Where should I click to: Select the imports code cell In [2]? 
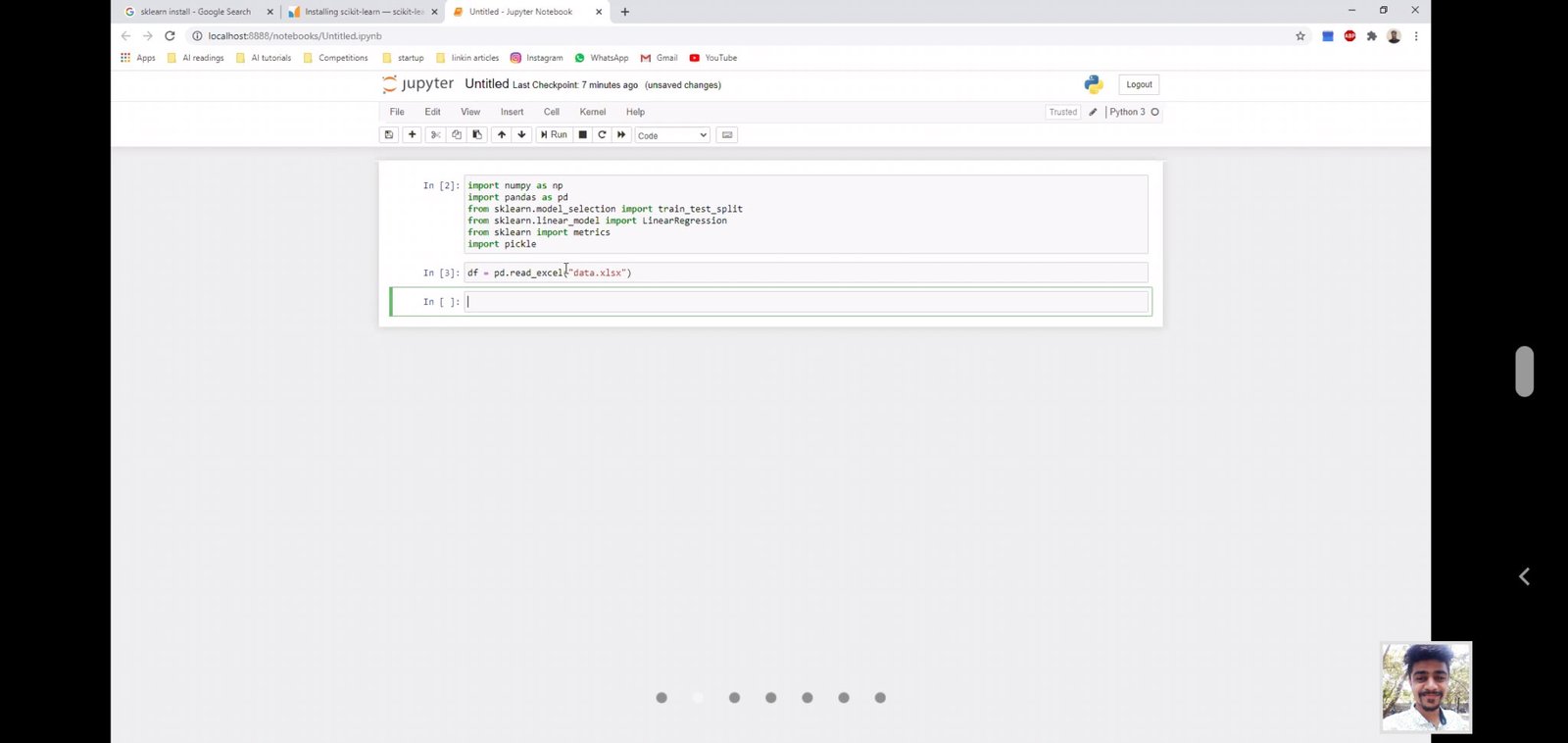coord(806,215)
